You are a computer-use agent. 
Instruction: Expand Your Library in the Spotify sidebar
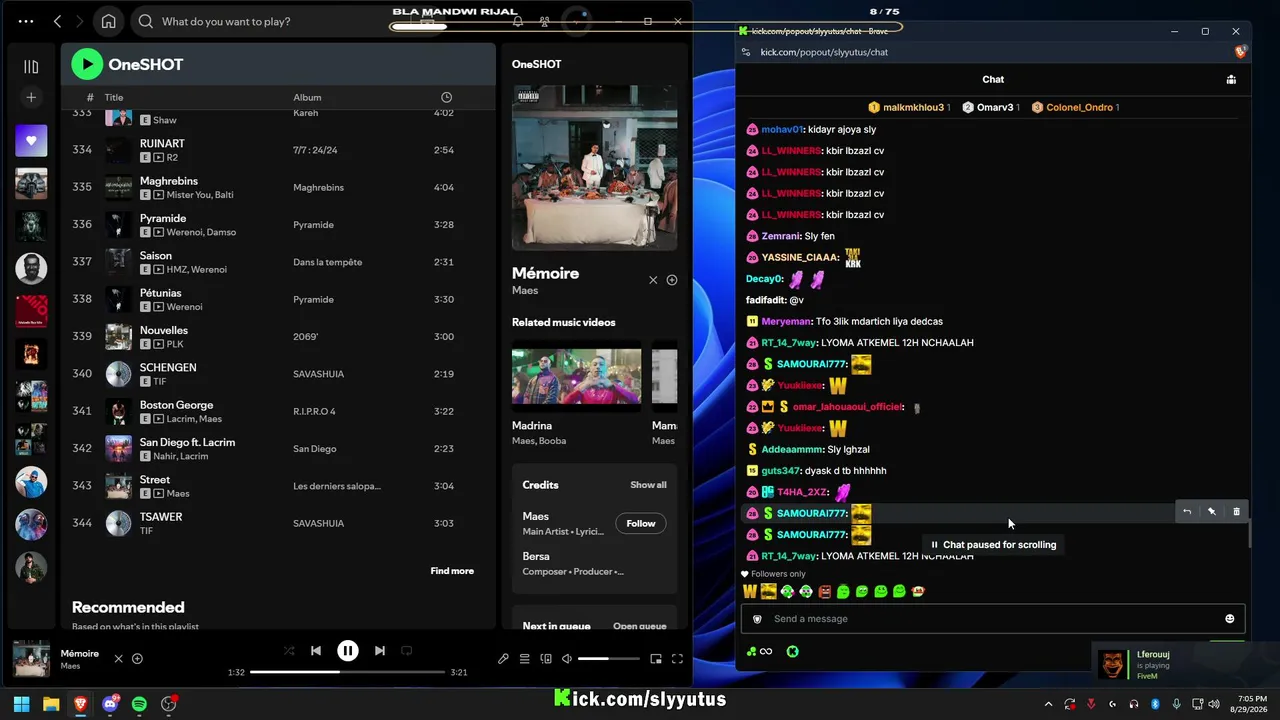(x=31, y=66)
